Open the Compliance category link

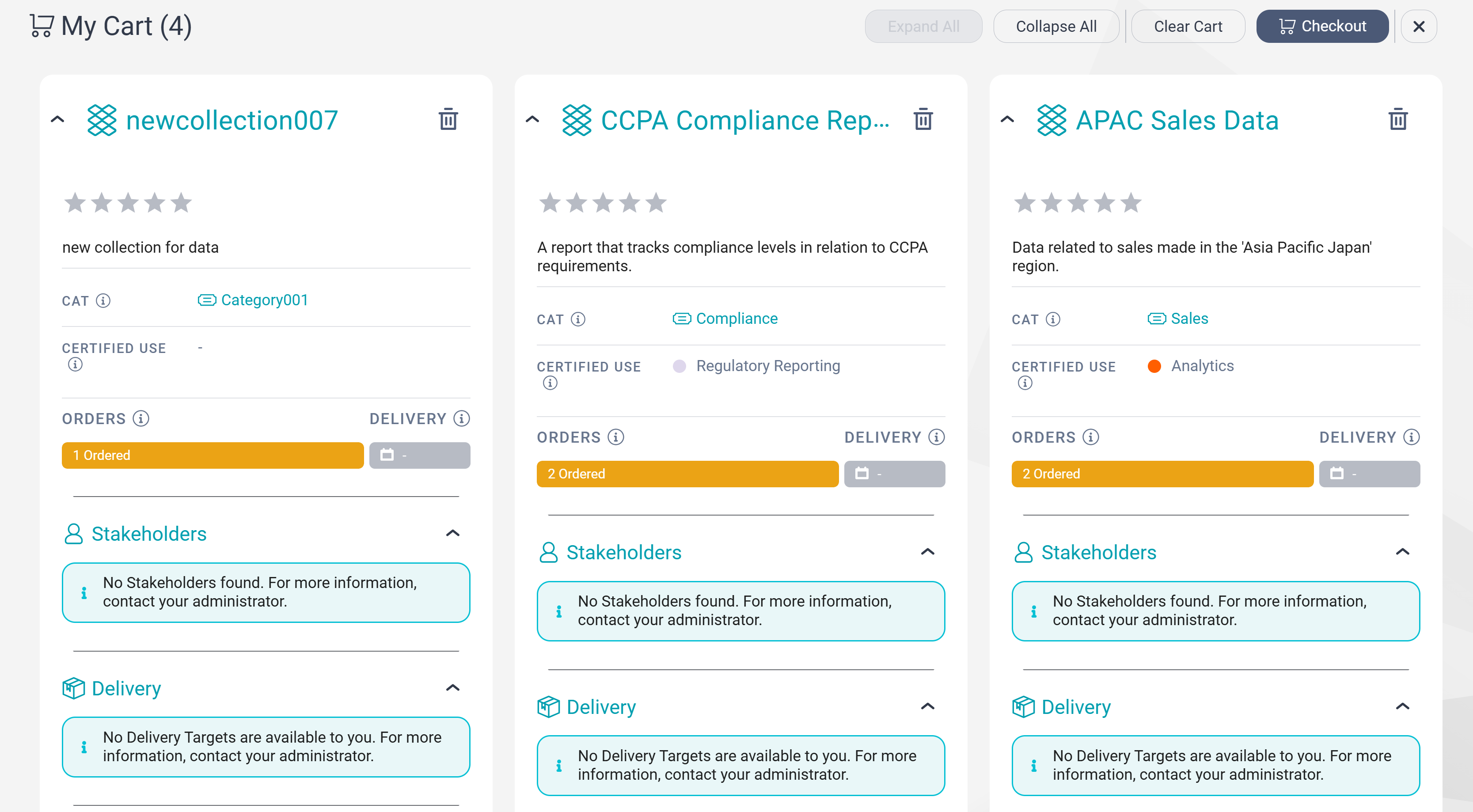[x=736, y=319]
